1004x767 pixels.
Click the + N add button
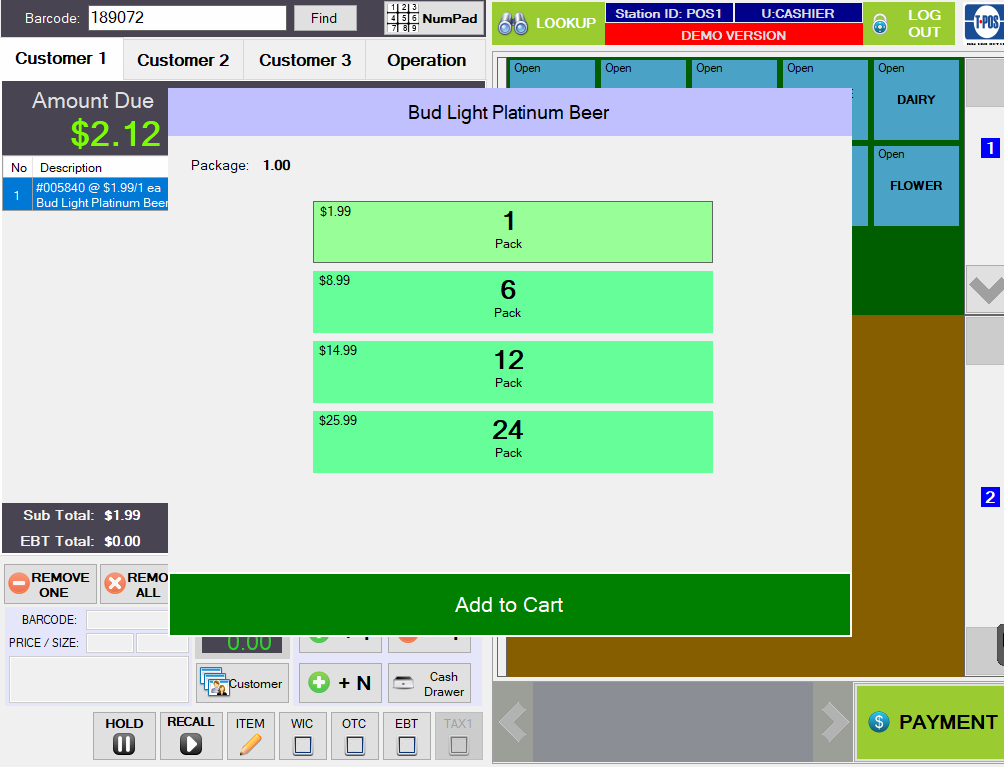click(x=340, y=683)
